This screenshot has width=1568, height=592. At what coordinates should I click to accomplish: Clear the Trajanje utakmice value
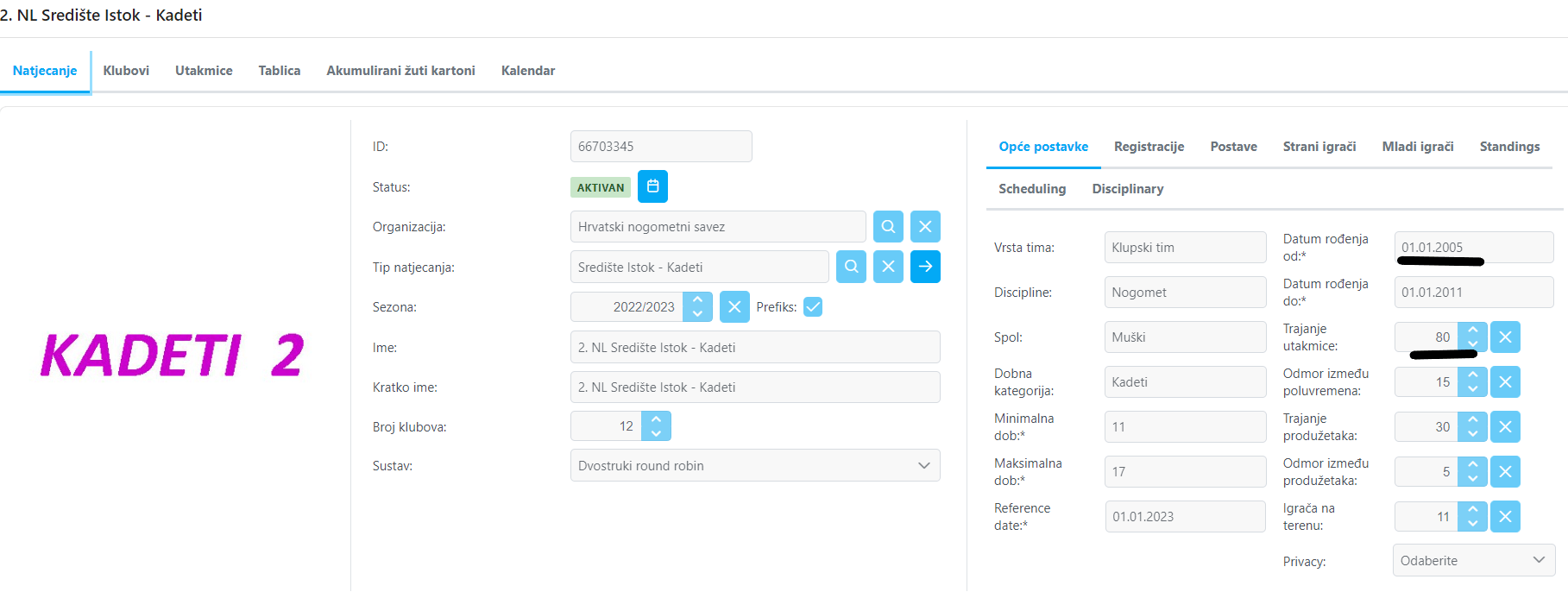tap(1505, 337)
